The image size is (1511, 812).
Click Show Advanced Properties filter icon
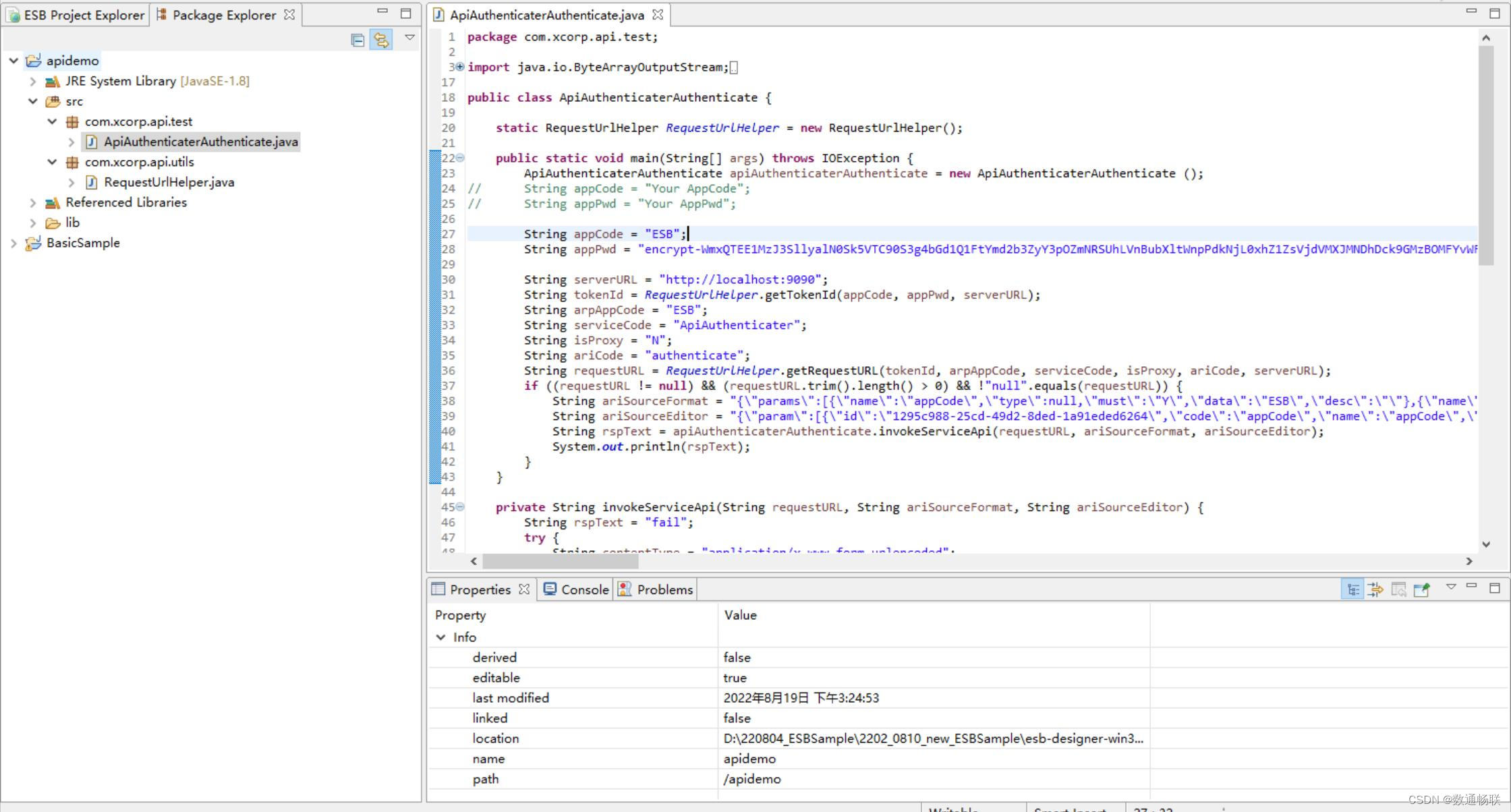pos(1375,589)
